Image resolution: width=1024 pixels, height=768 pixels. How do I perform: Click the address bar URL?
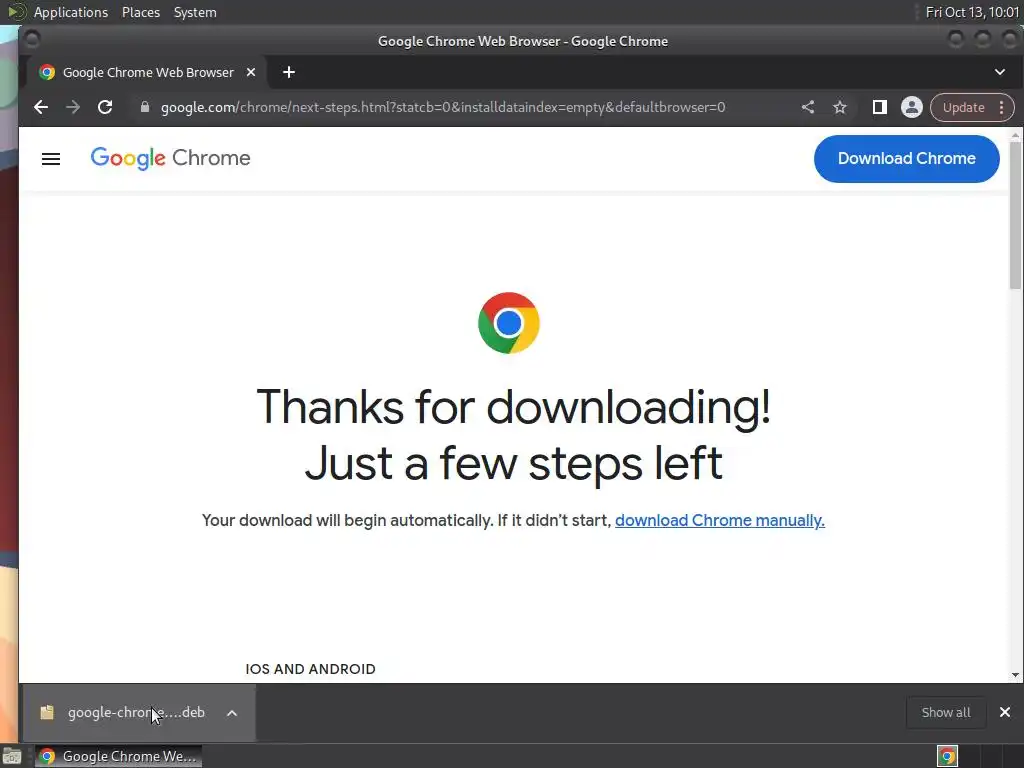point(443,107)
